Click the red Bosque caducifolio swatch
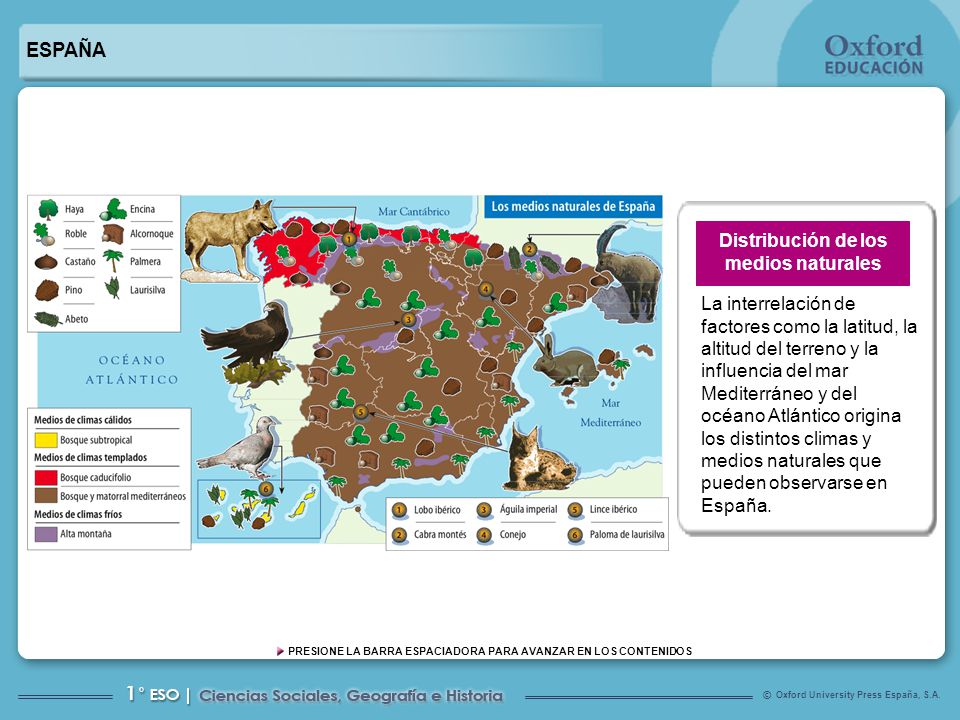 tap(46, 477)
